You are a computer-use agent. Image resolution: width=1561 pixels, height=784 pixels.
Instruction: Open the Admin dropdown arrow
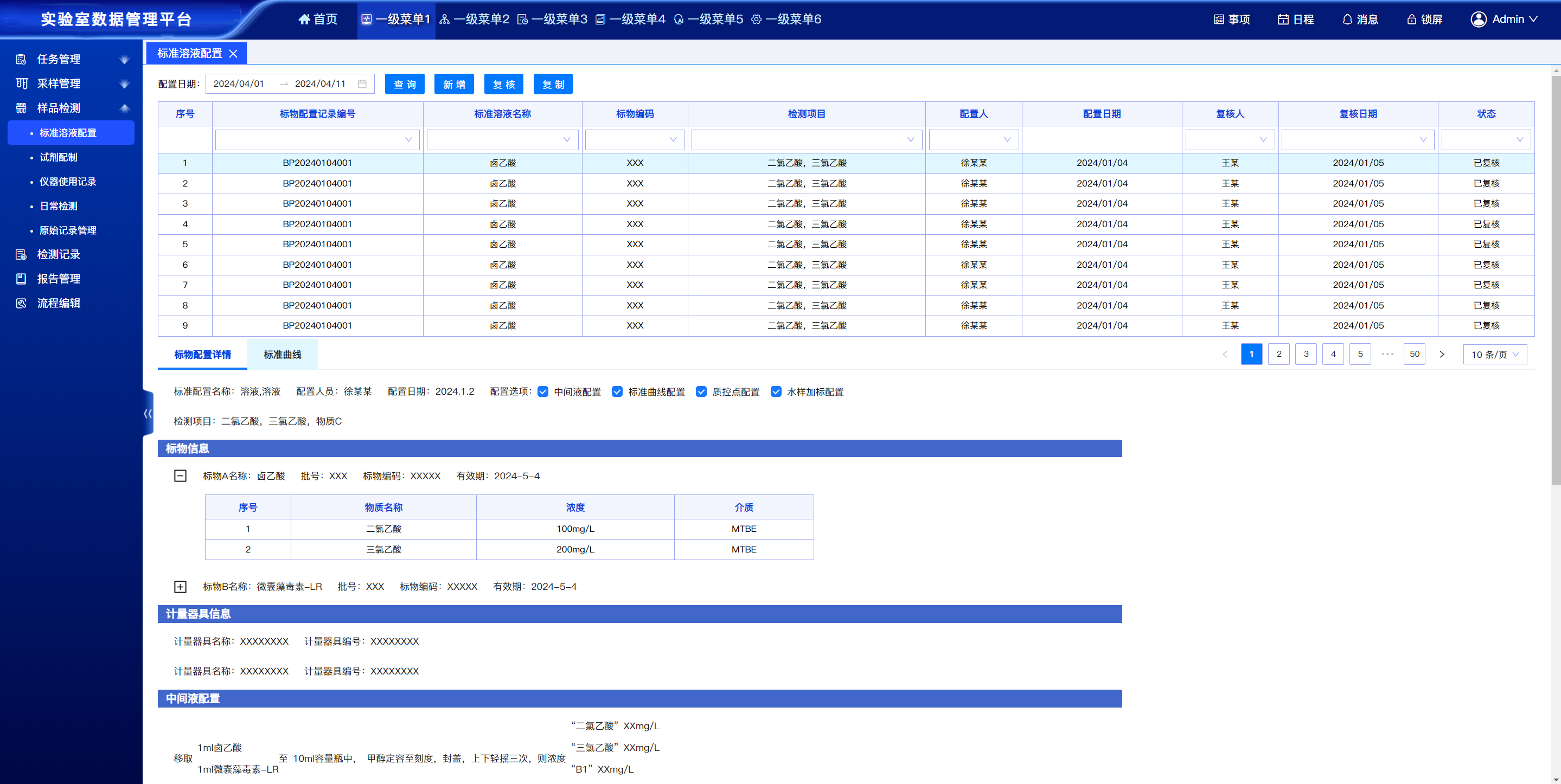(1533, 20)
